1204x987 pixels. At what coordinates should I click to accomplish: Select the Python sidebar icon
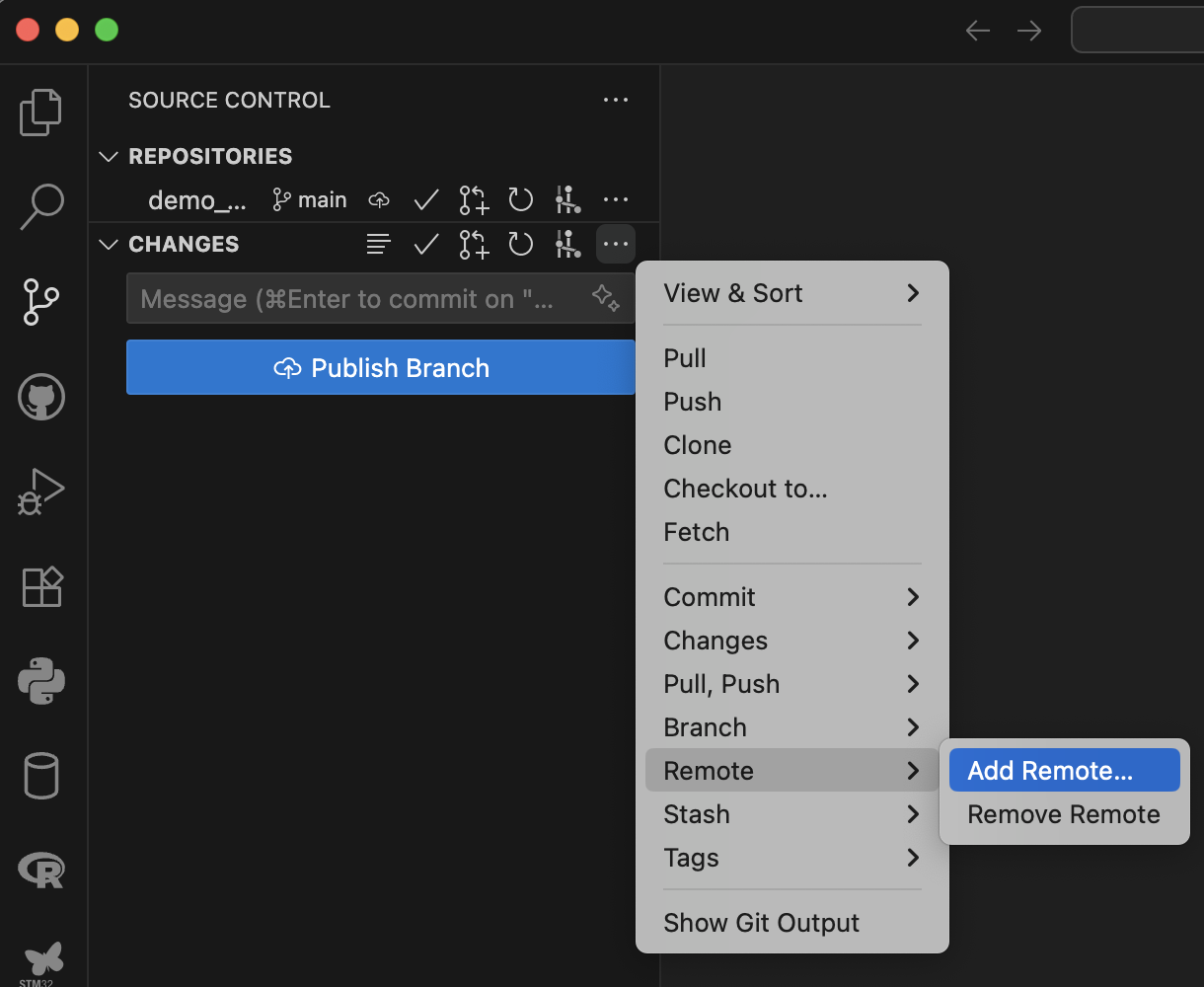[40, 680]
